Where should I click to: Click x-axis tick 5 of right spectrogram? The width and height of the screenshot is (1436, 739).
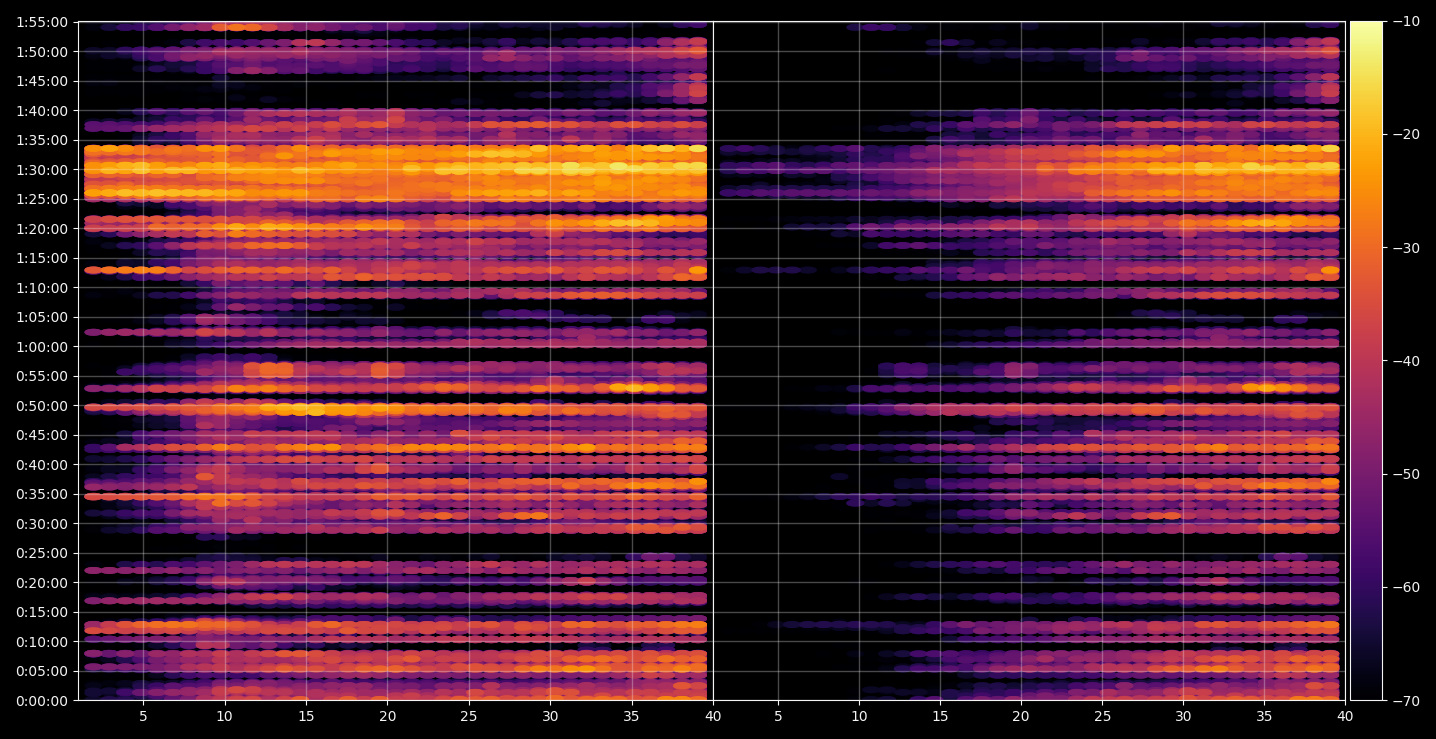pos(778,717)
